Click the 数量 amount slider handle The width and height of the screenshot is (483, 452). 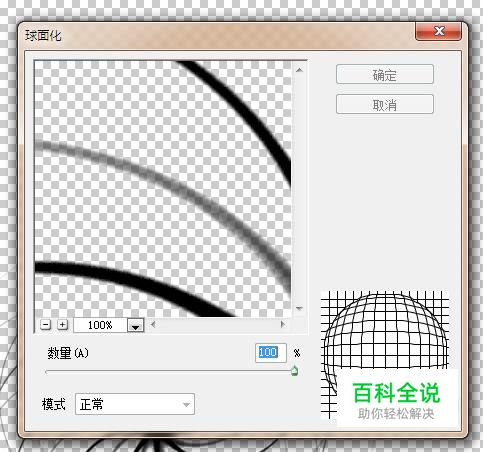294,370
